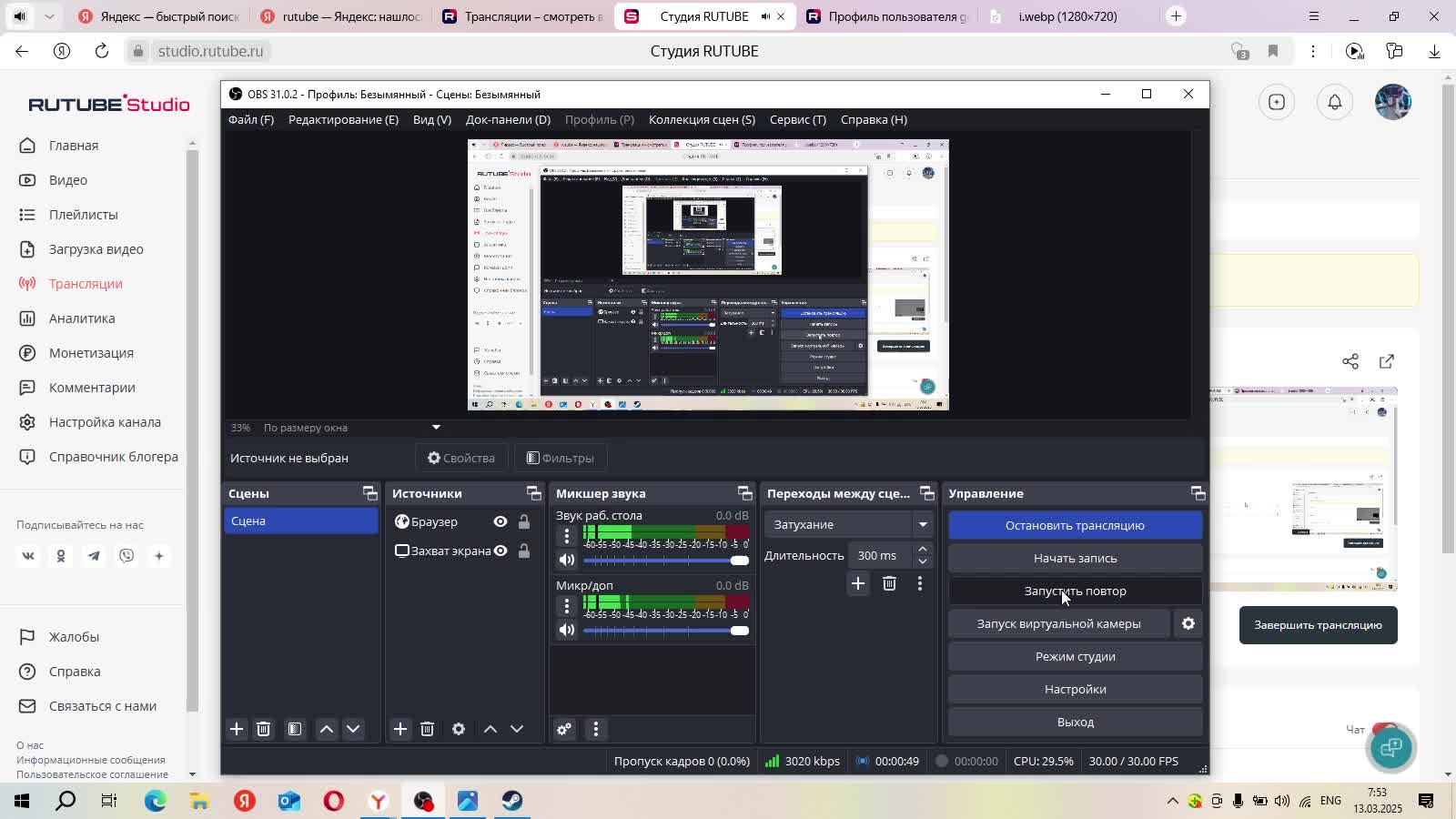Undock the audio mixer panel
Viewport: 1456px width, 819px height.
pyautogui.click(x=745, y=493)
